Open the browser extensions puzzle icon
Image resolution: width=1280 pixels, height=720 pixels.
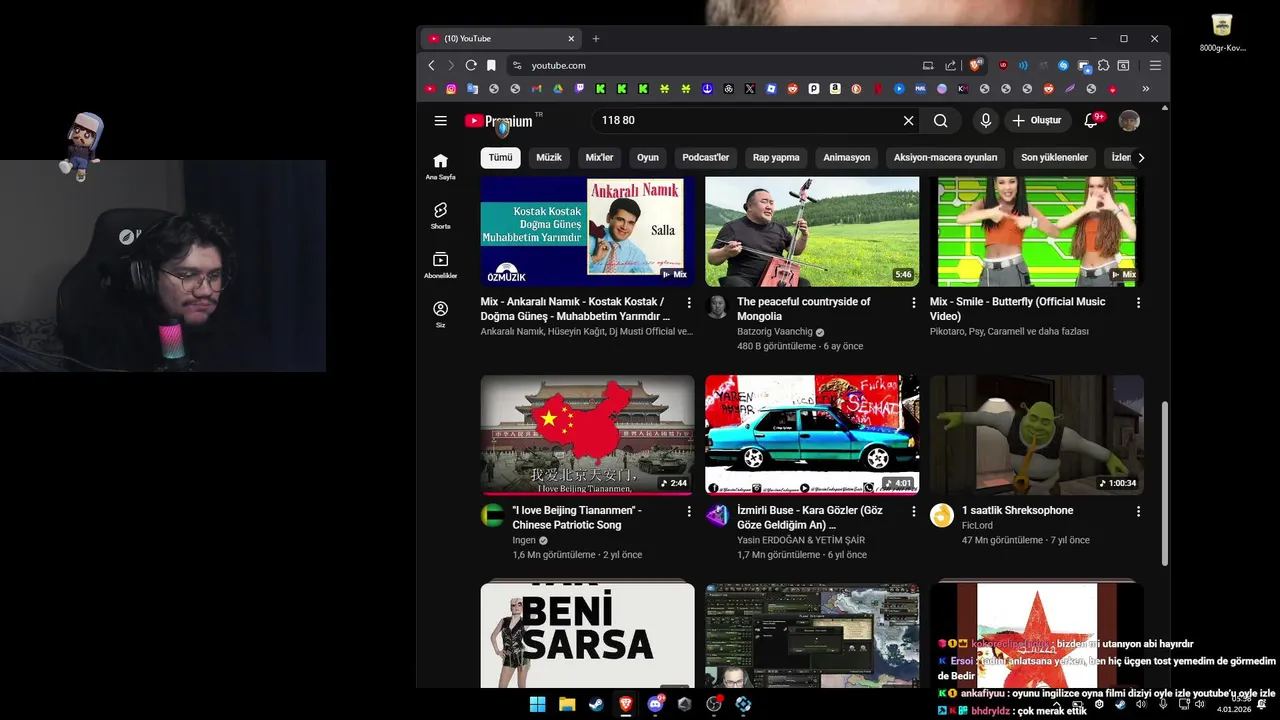coord(1103,65)
